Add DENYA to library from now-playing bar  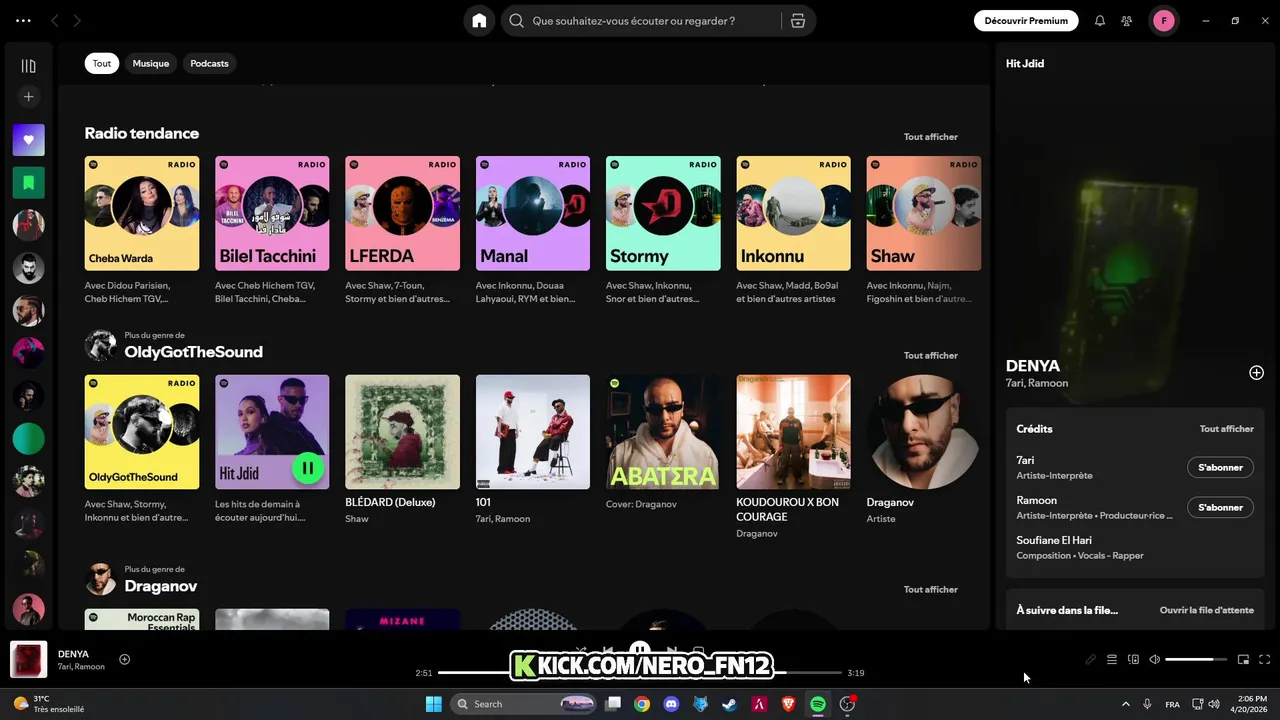tap(125, 659)
